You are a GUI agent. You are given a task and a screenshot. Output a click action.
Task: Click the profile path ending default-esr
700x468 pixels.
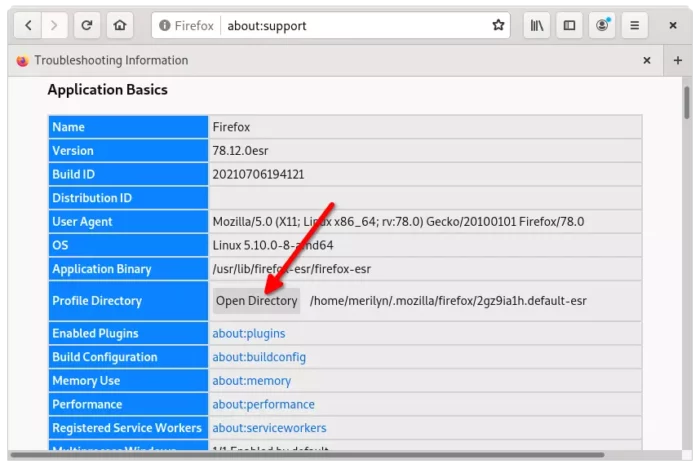point(448,301)
